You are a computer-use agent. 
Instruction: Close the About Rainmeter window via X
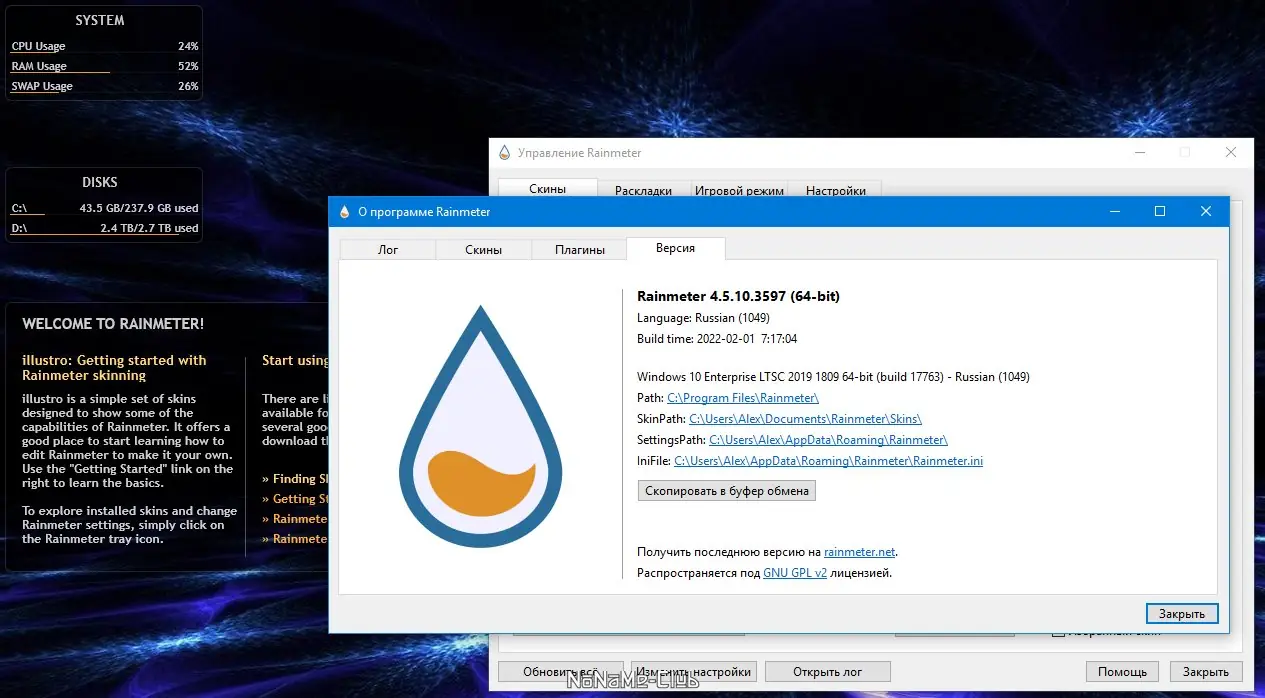tap(1206, 212)
